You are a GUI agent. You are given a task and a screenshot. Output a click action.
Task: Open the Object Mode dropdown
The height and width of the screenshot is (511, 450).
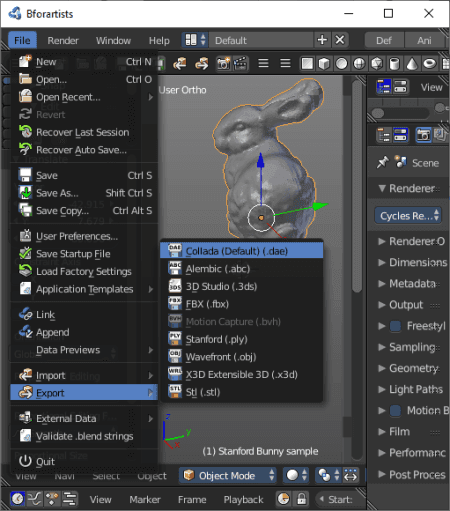pos(228,475)
